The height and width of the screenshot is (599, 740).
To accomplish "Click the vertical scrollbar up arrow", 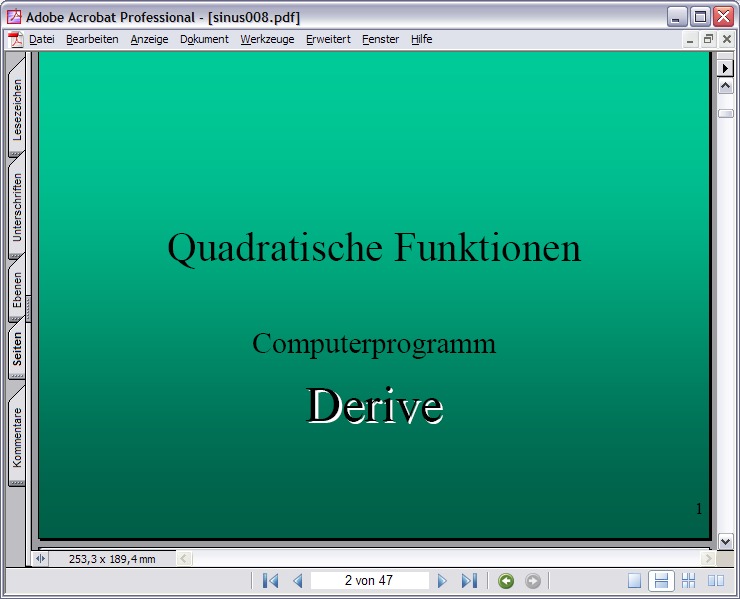I will (x=725, y=86).
